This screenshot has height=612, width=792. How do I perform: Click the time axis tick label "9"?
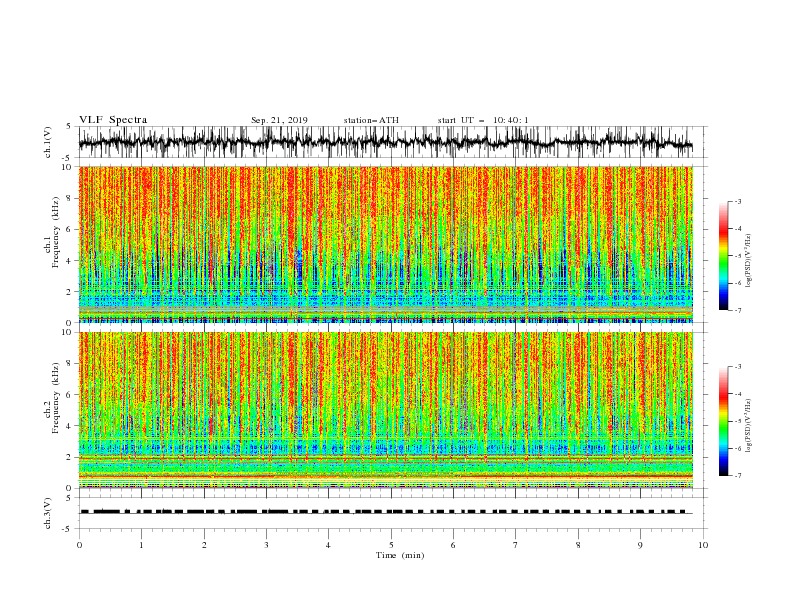tap(640, 545)
